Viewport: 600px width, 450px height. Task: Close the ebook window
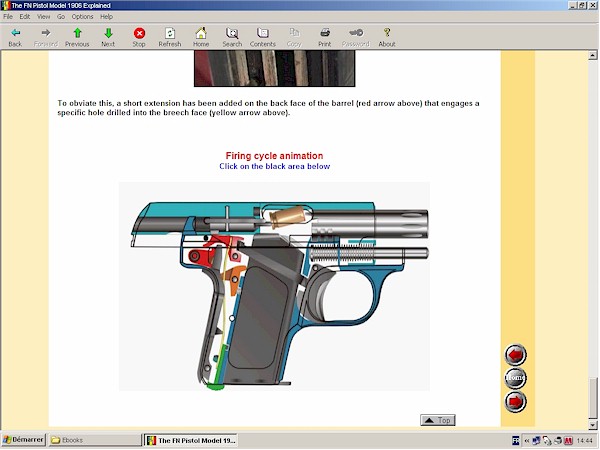(x=593, y=5)
